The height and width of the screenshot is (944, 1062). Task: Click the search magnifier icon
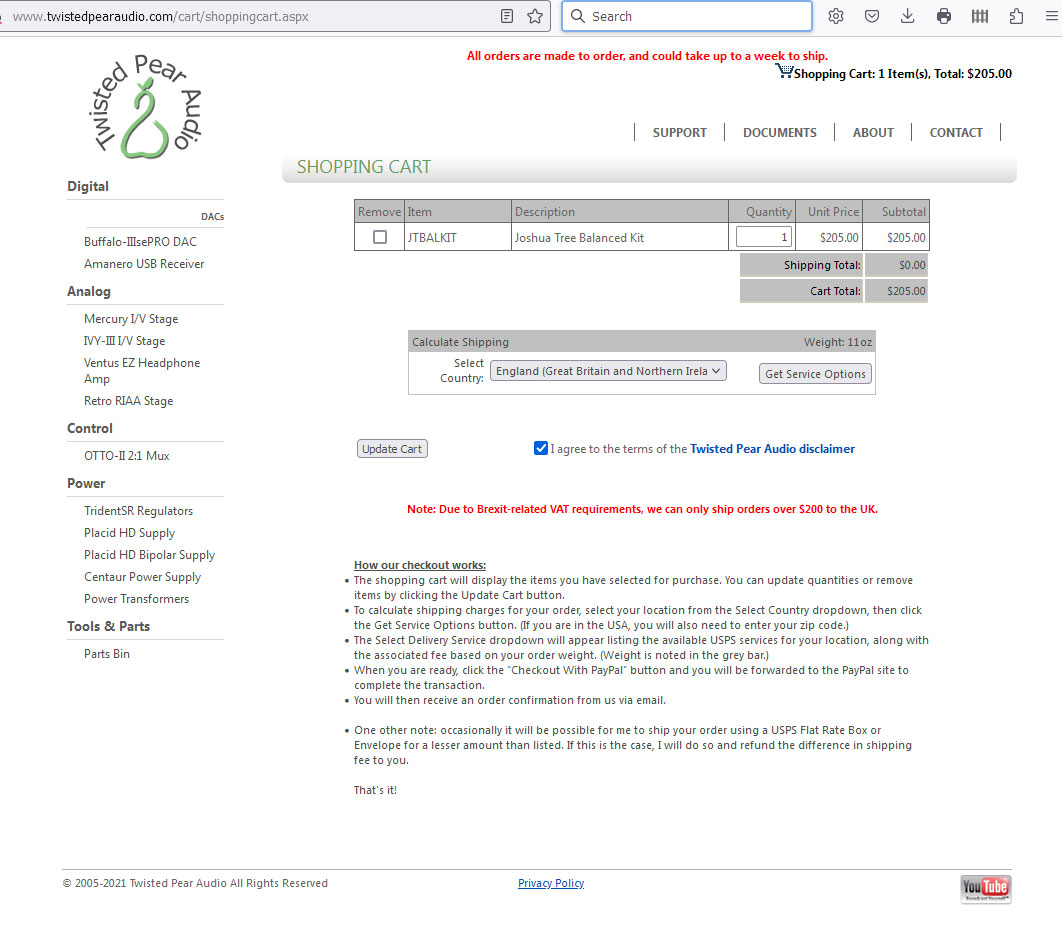pyautogui.click(x=577, y=16)
